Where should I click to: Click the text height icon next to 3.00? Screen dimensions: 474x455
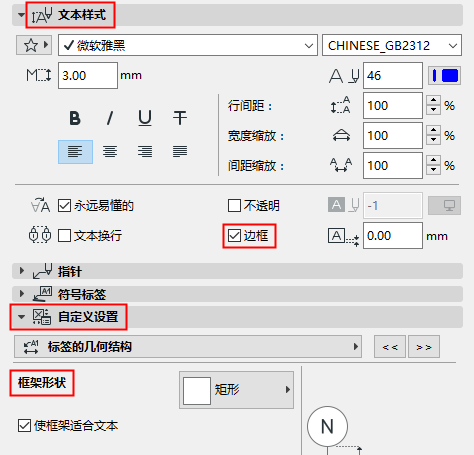coord(39,75)
